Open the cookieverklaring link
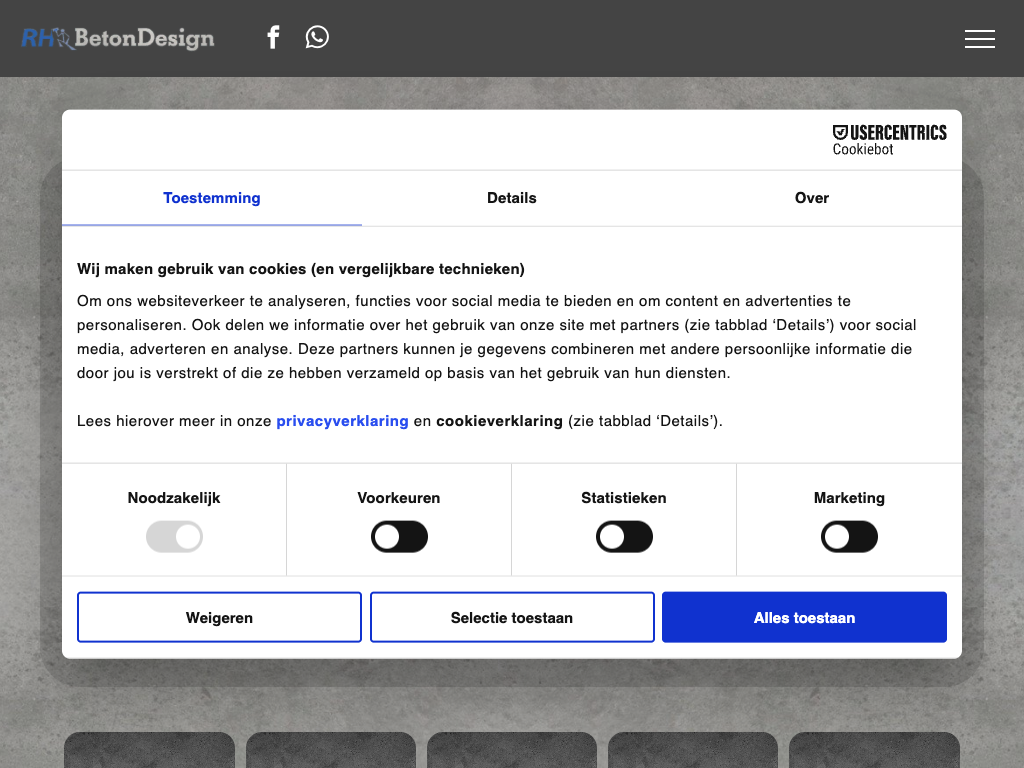 [499, 421]
